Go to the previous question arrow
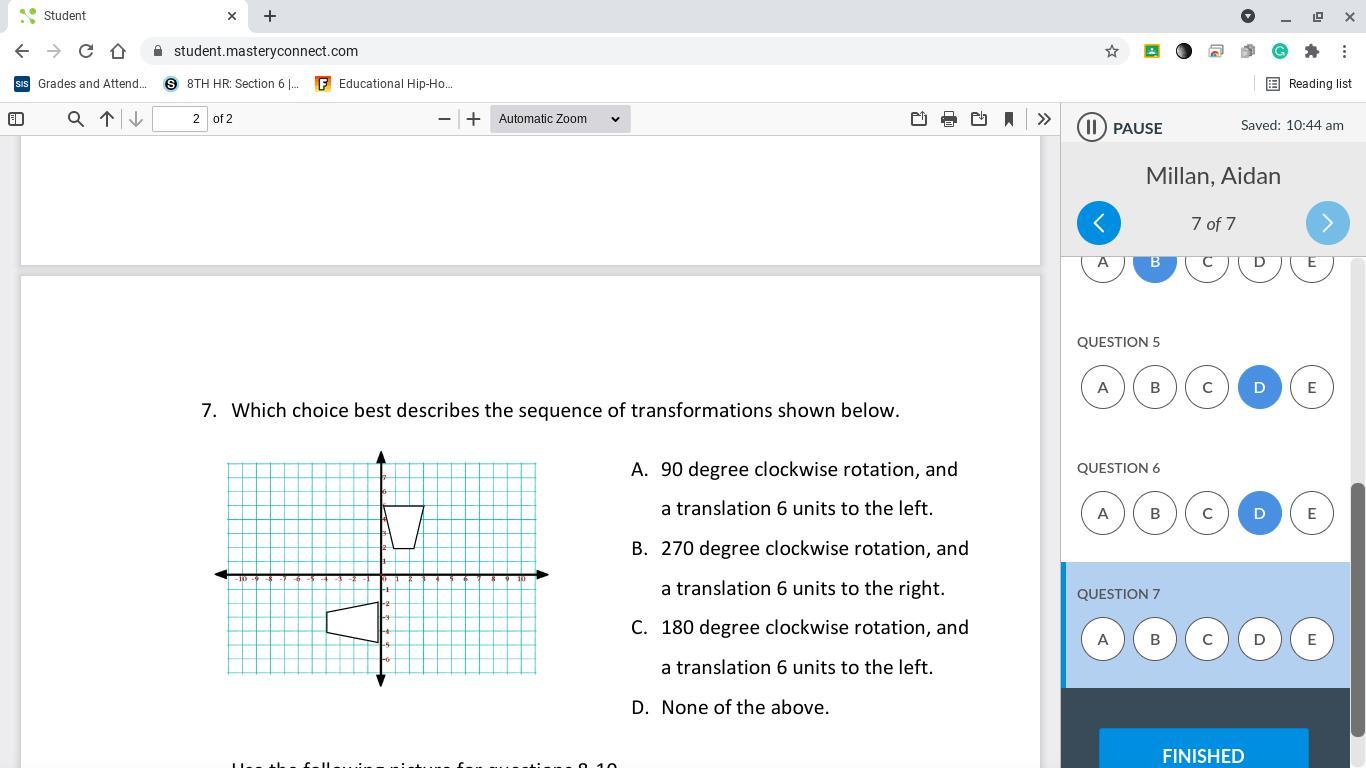The width and height of the screenshot is (1366, 768). coord(1099,223)
